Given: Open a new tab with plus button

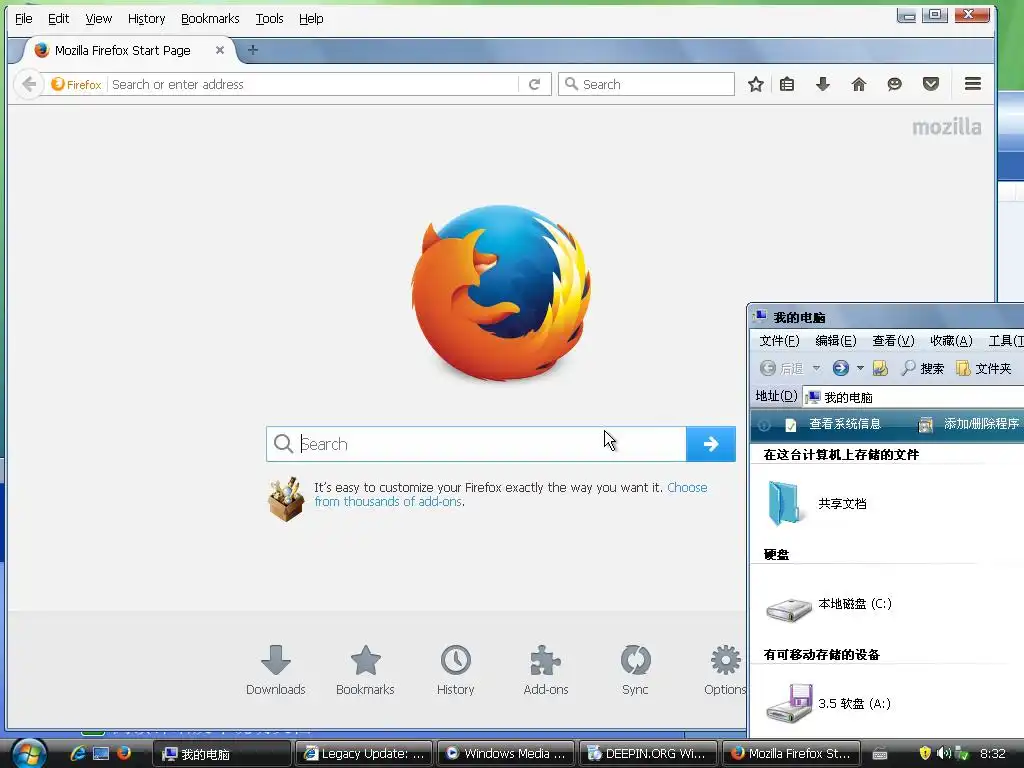Looking at the screenshot, I should coord(253,50).
